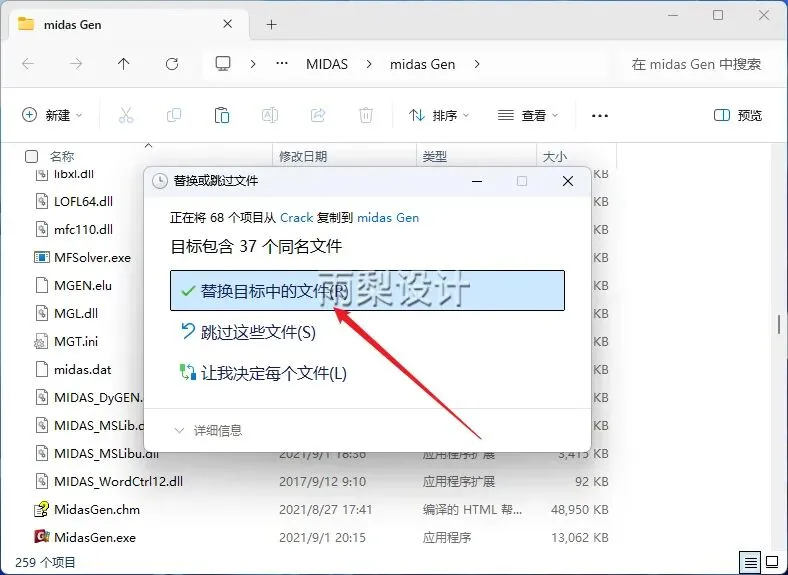Click the This PC monitor icon

(x=223, y=64)
